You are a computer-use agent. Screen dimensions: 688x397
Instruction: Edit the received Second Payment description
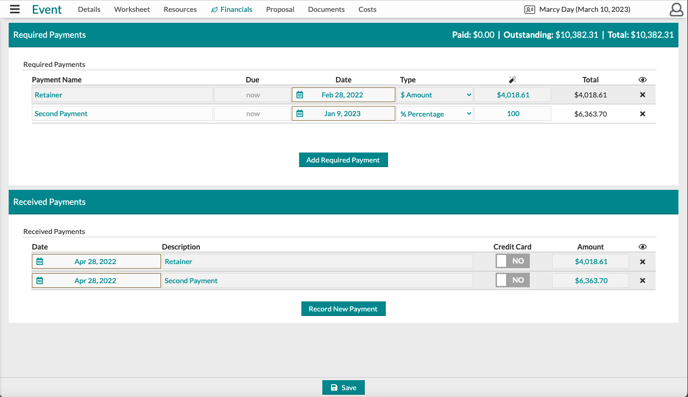[x=317, y=280]
